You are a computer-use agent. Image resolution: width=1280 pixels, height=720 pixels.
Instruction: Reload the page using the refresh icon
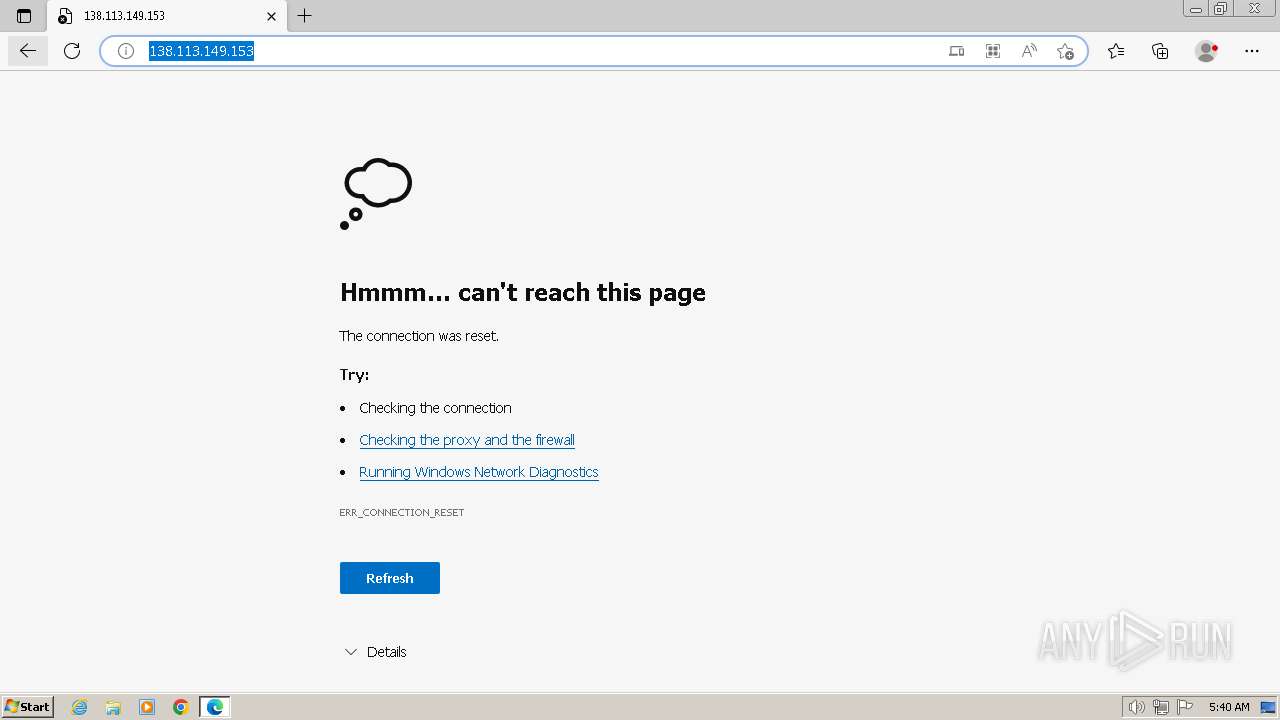pyautogui.click(x=72, y=51)
